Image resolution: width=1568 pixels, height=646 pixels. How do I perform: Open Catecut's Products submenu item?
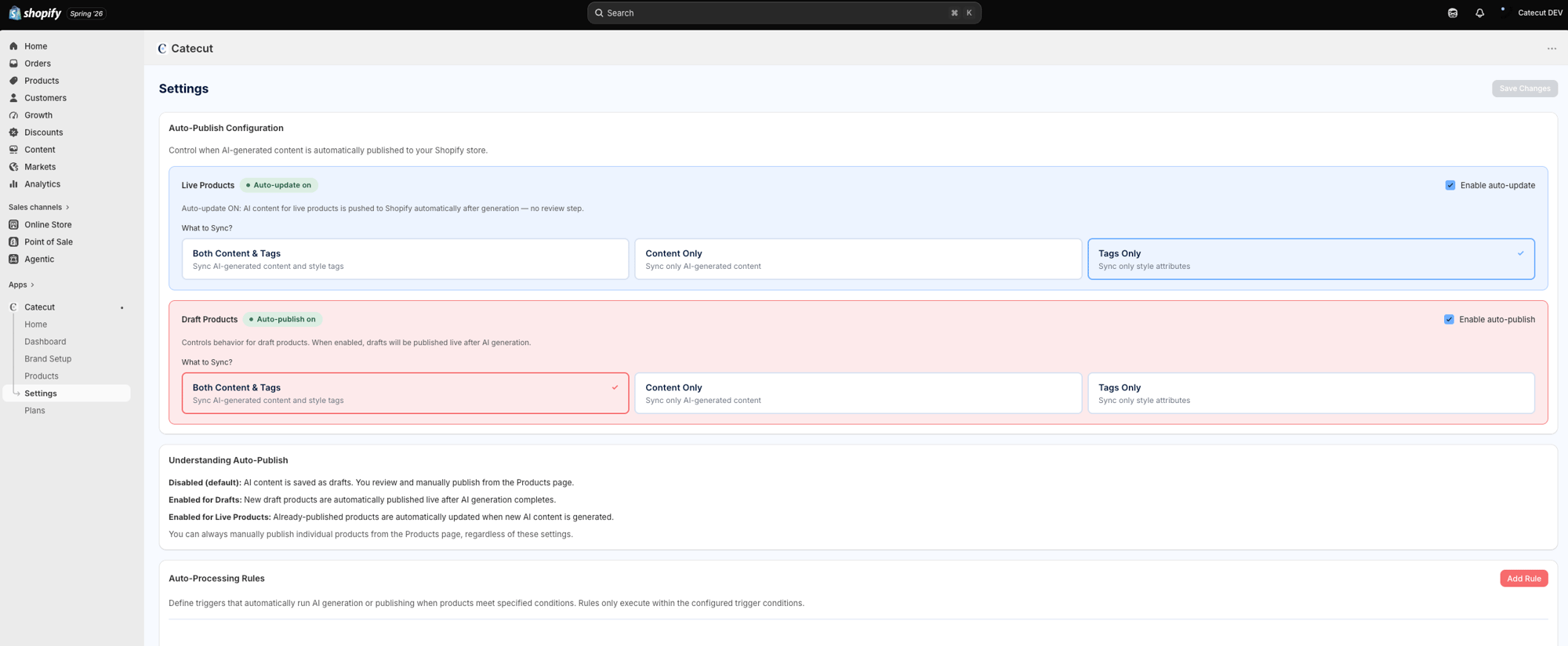pos(41,376)
